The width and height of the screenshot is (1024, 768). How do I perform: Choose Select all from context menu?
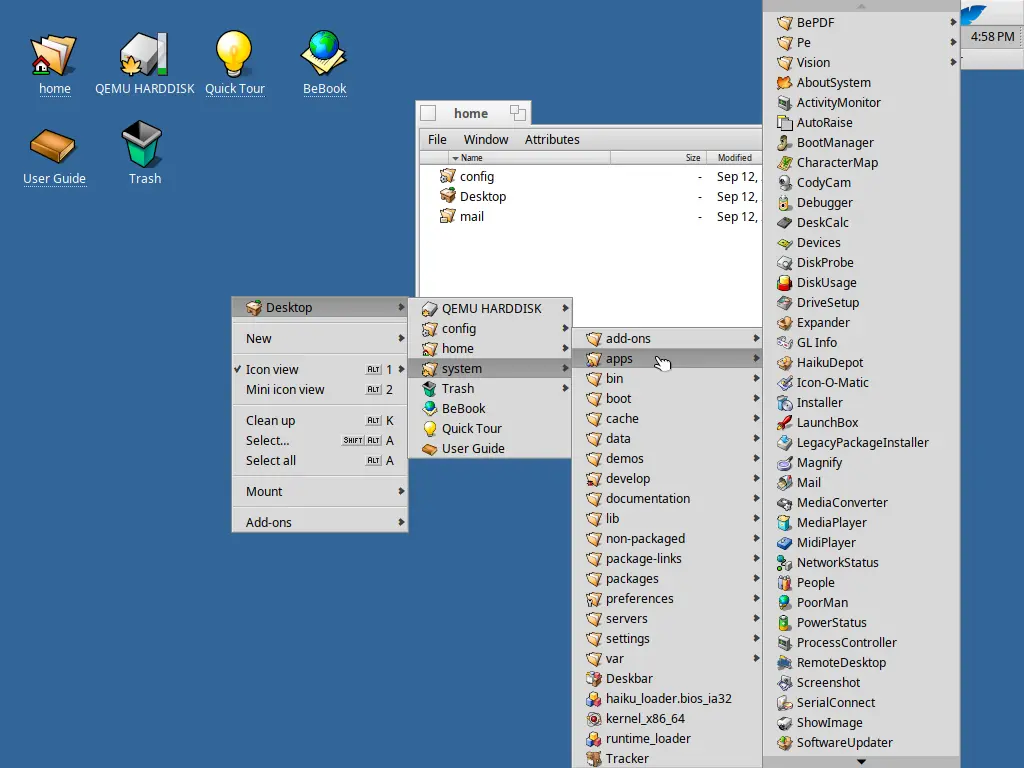pos(320,460)
